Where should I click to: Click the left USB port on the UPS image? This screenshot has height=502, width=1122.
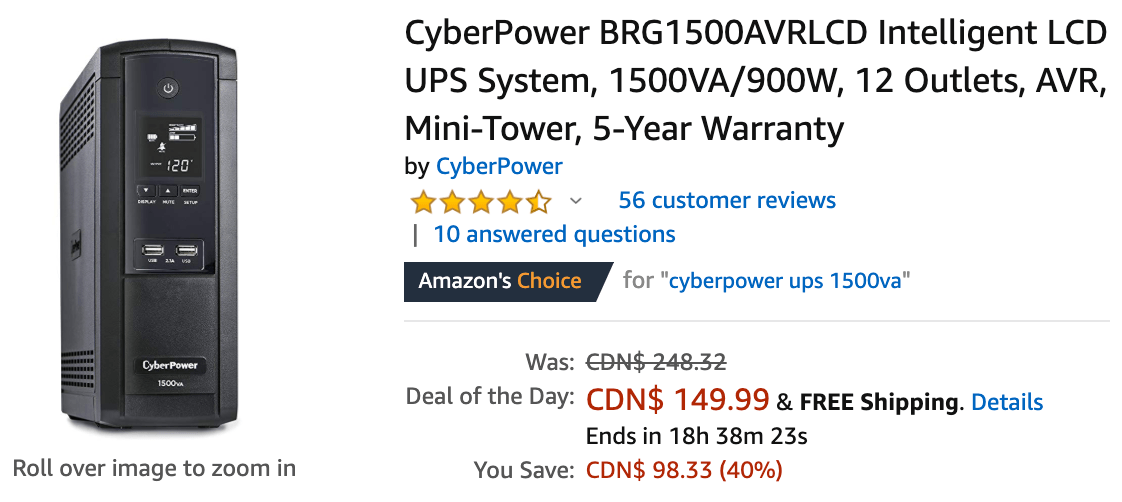153,251
